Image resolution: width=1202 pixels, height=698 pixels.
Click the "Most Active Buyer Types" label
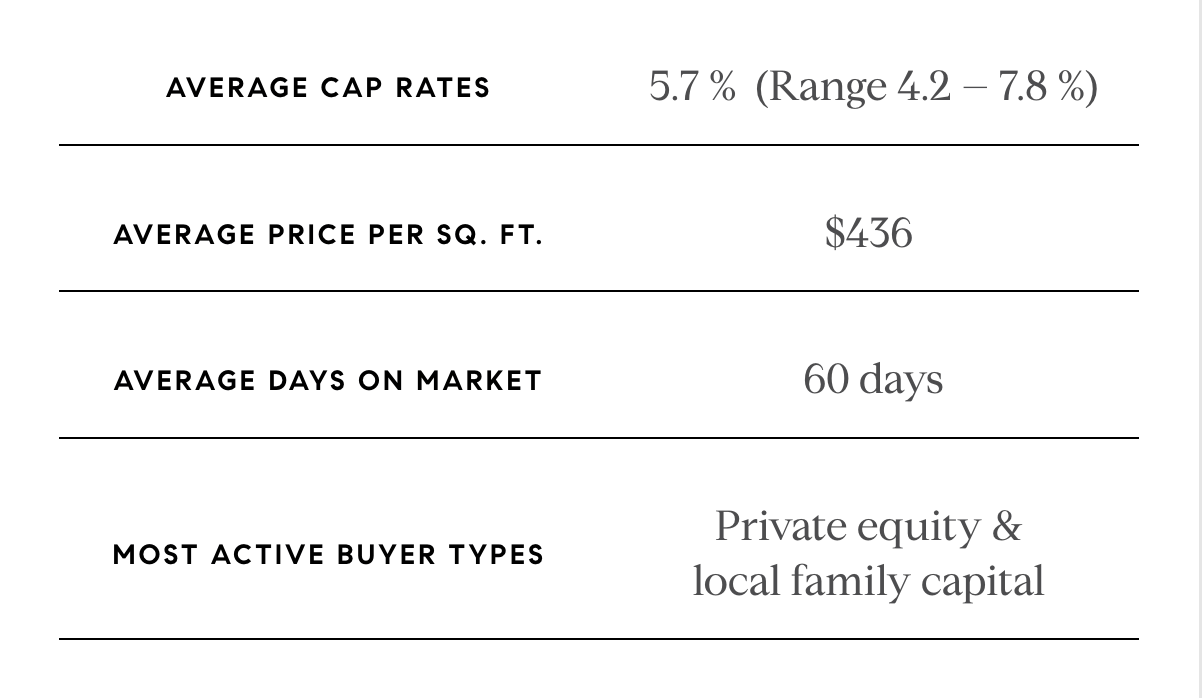coord(328,555)
